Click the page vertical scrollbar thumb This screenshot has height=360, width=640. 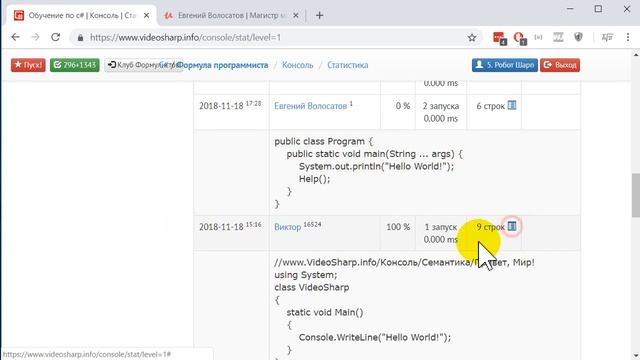(636, 196)
